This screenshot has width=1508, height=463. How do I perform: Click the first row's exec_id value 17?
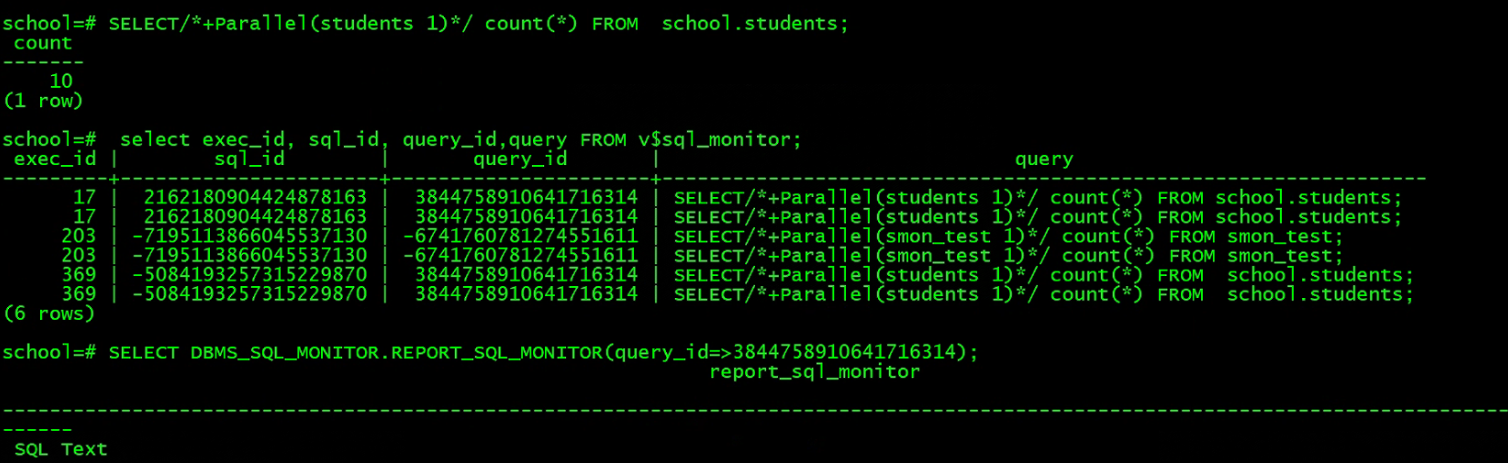click(x=84, y=198)
